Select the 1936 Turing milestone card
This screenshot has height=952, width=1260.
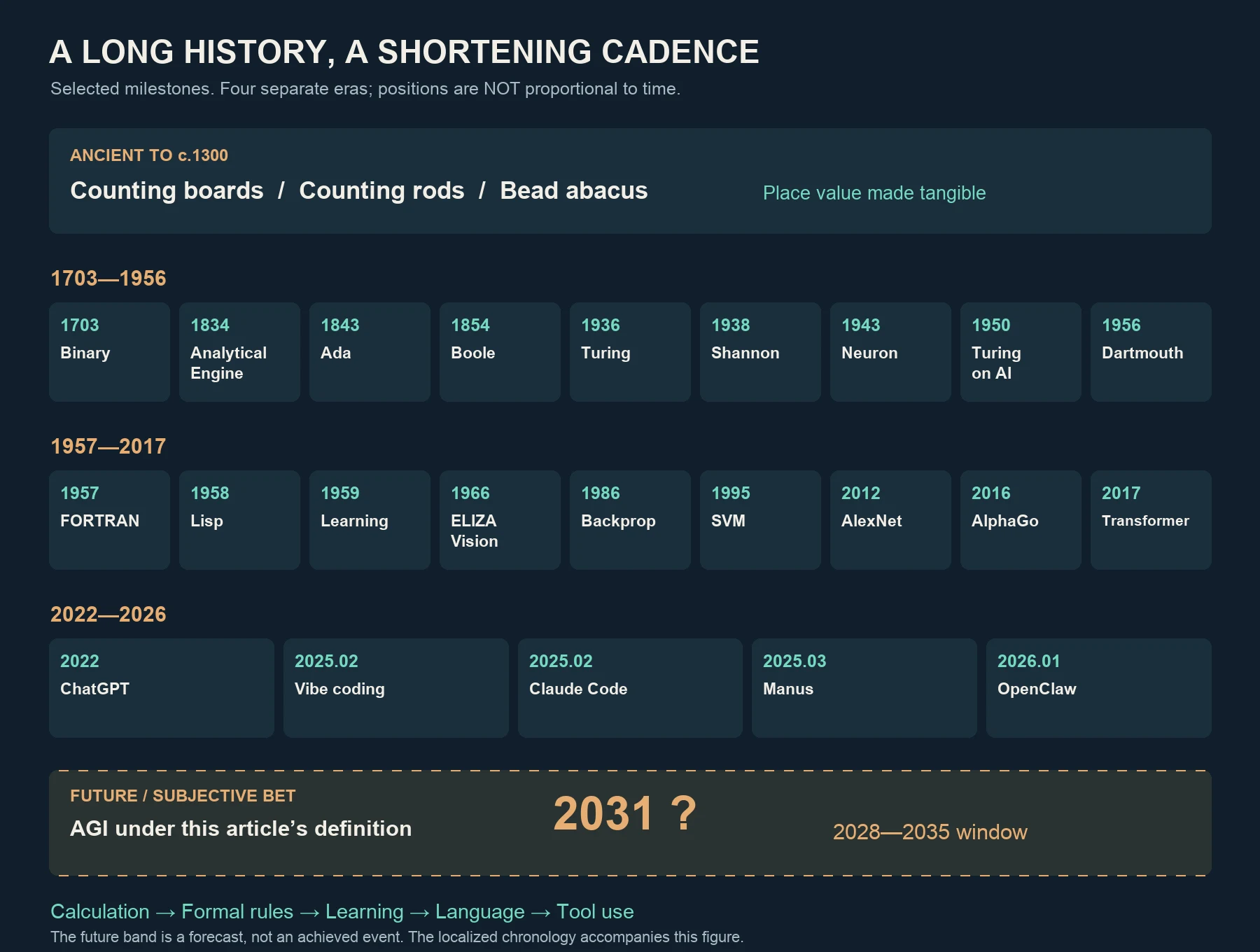630,352
